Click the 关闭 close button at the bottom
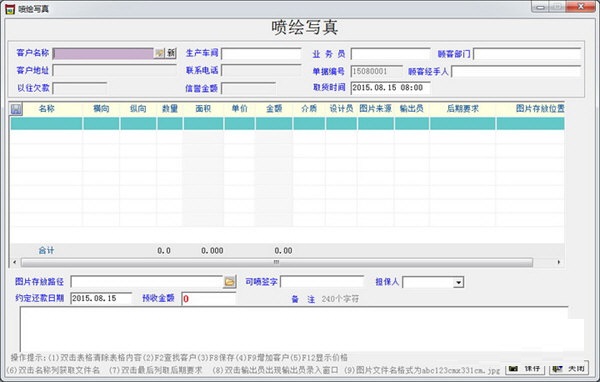Viewport: 600px width, 382px height. (x=569, y=369)
